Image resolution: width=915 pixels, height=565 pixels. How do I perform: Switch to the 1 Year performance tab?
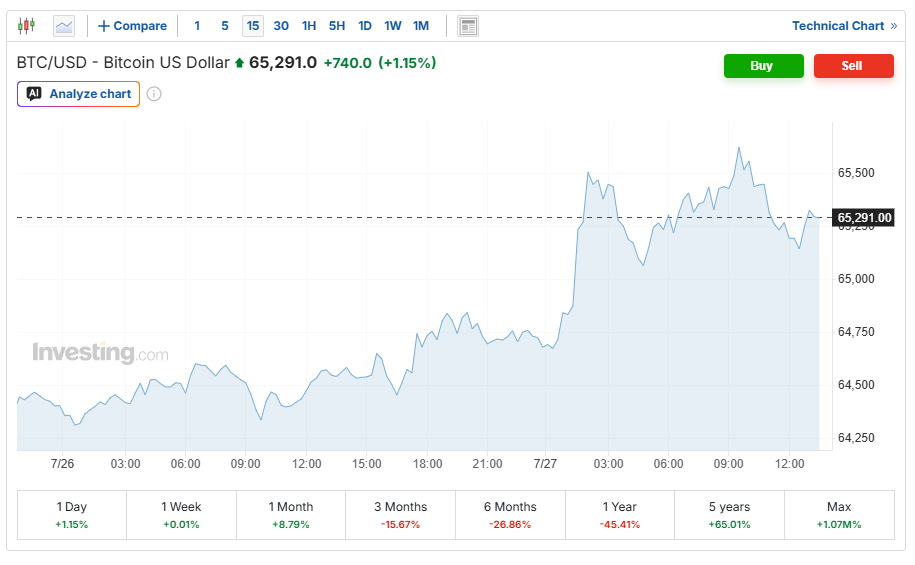click(x=620, y=515)
